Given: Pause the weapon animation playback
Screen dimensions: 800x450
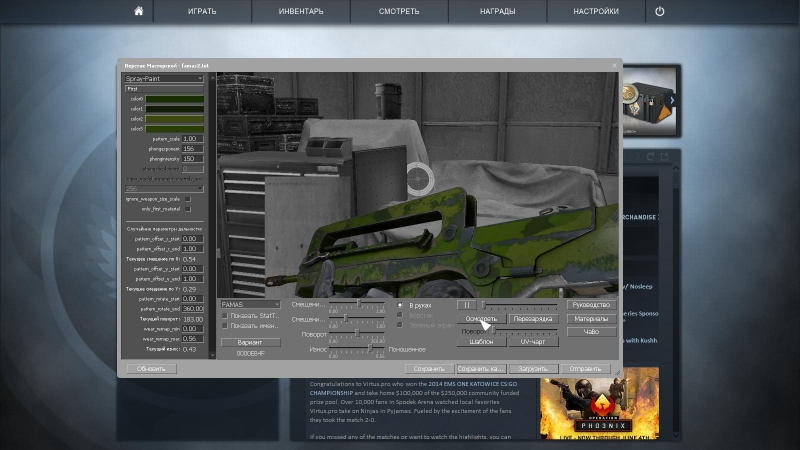Looking at the screenshot, I should [x=466, y=305].
